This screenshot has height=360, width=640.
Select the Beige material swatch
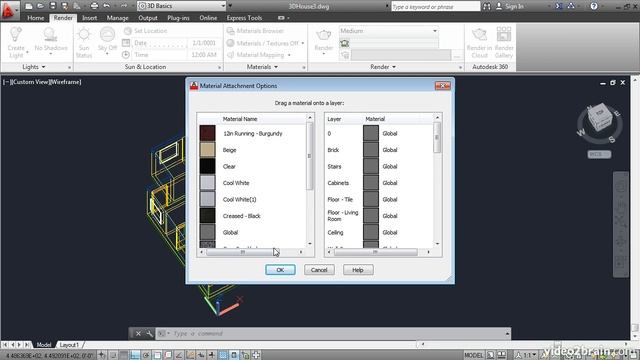[207, 150]
